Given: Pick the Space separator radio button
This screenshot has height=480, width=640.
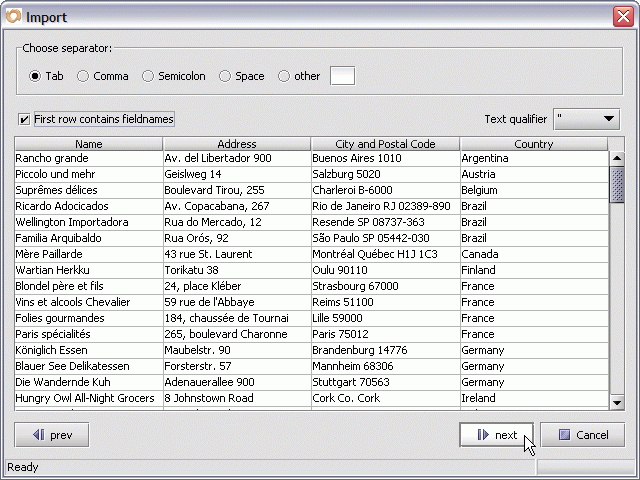Looking at the screenshot, I should [225, 76].
